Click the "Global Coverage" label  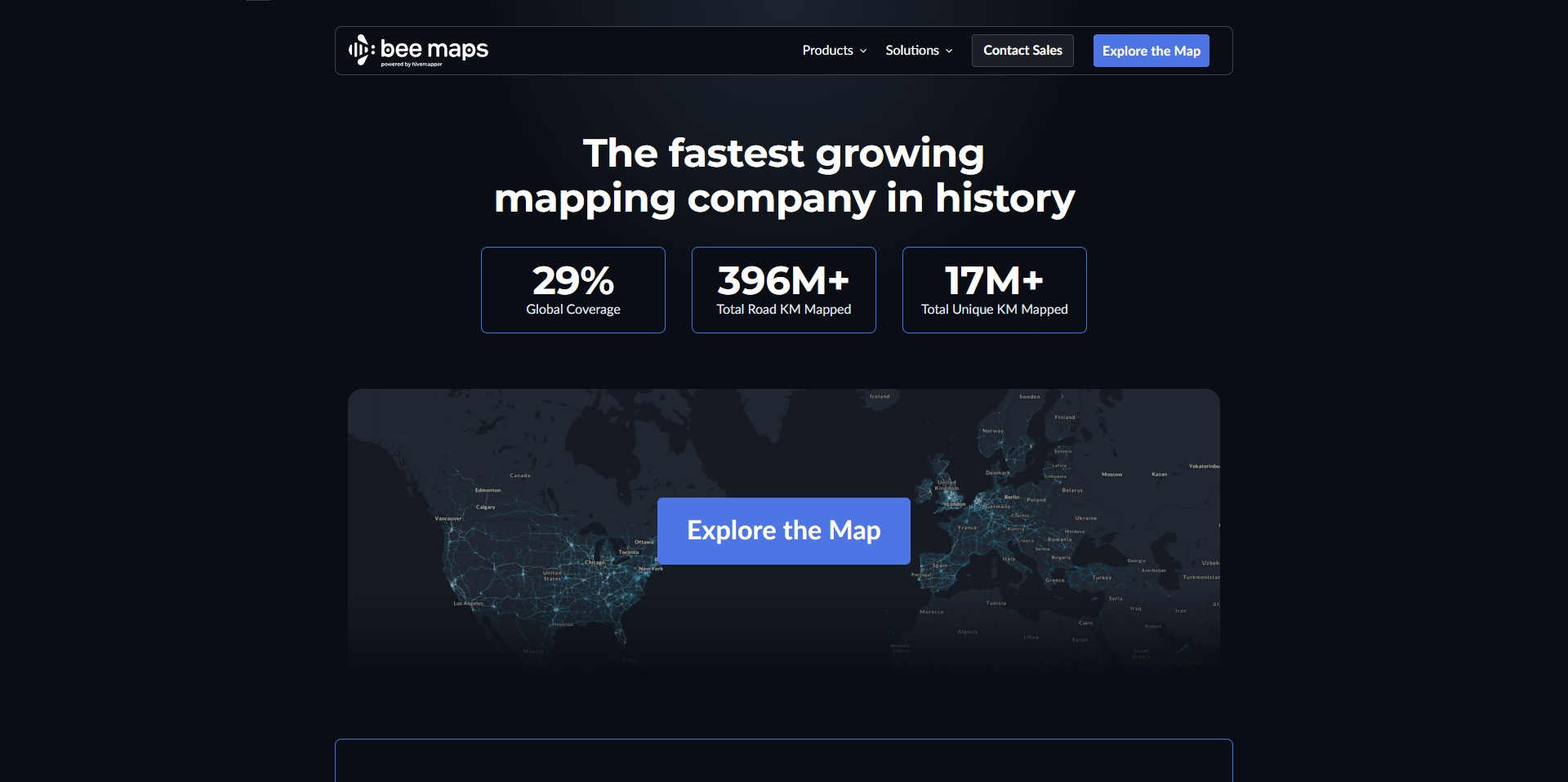click(x=573, y=310)
